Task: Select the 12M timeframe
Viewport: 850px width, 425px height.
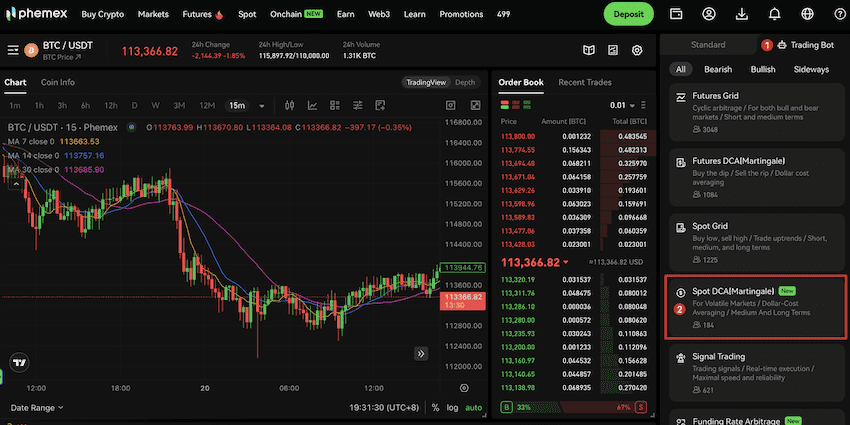Action: 207,105
